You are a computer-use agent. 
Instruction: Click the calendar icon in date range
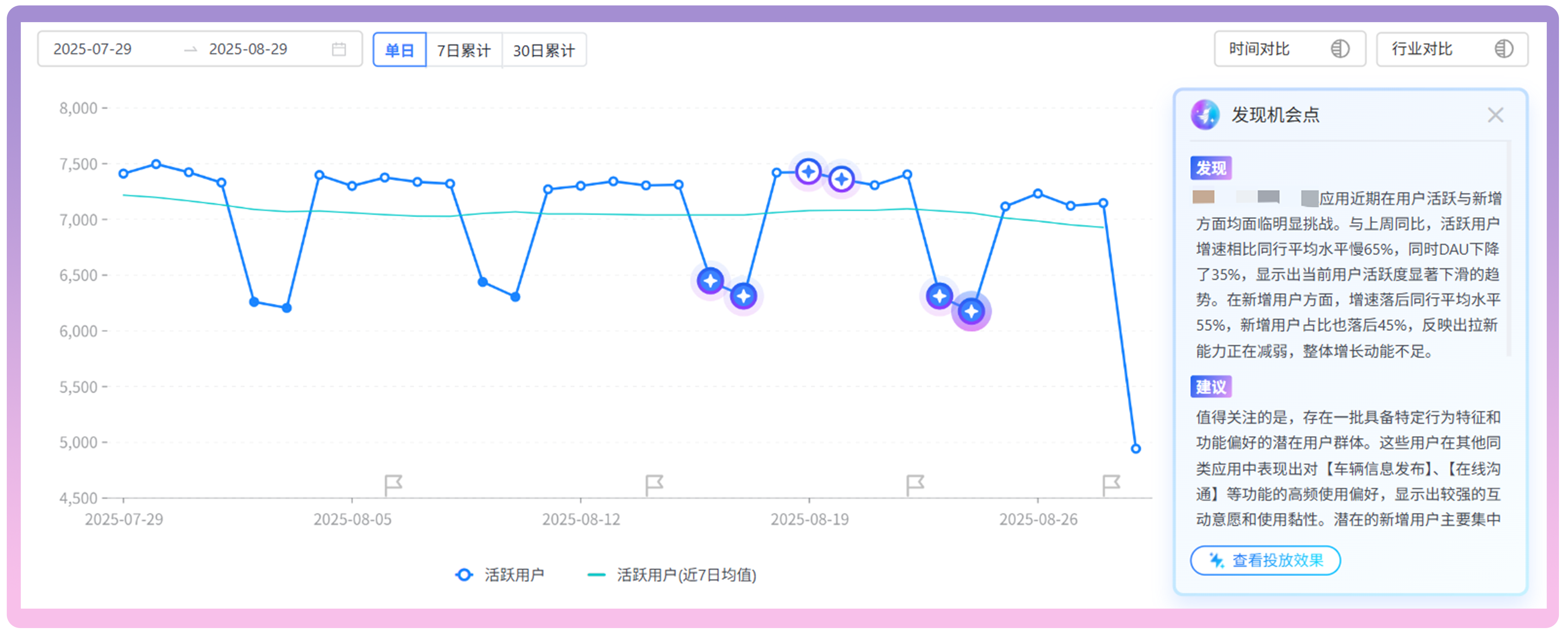[x=339, y=49]
